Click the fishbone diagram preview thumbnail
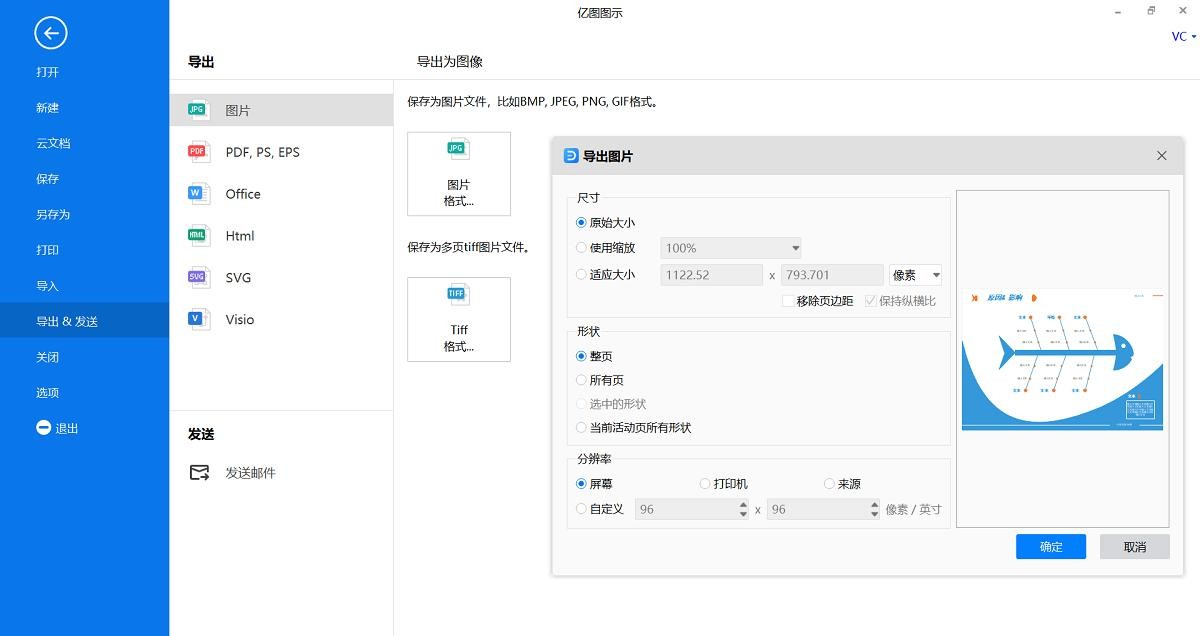 (x=1062, y=360)
